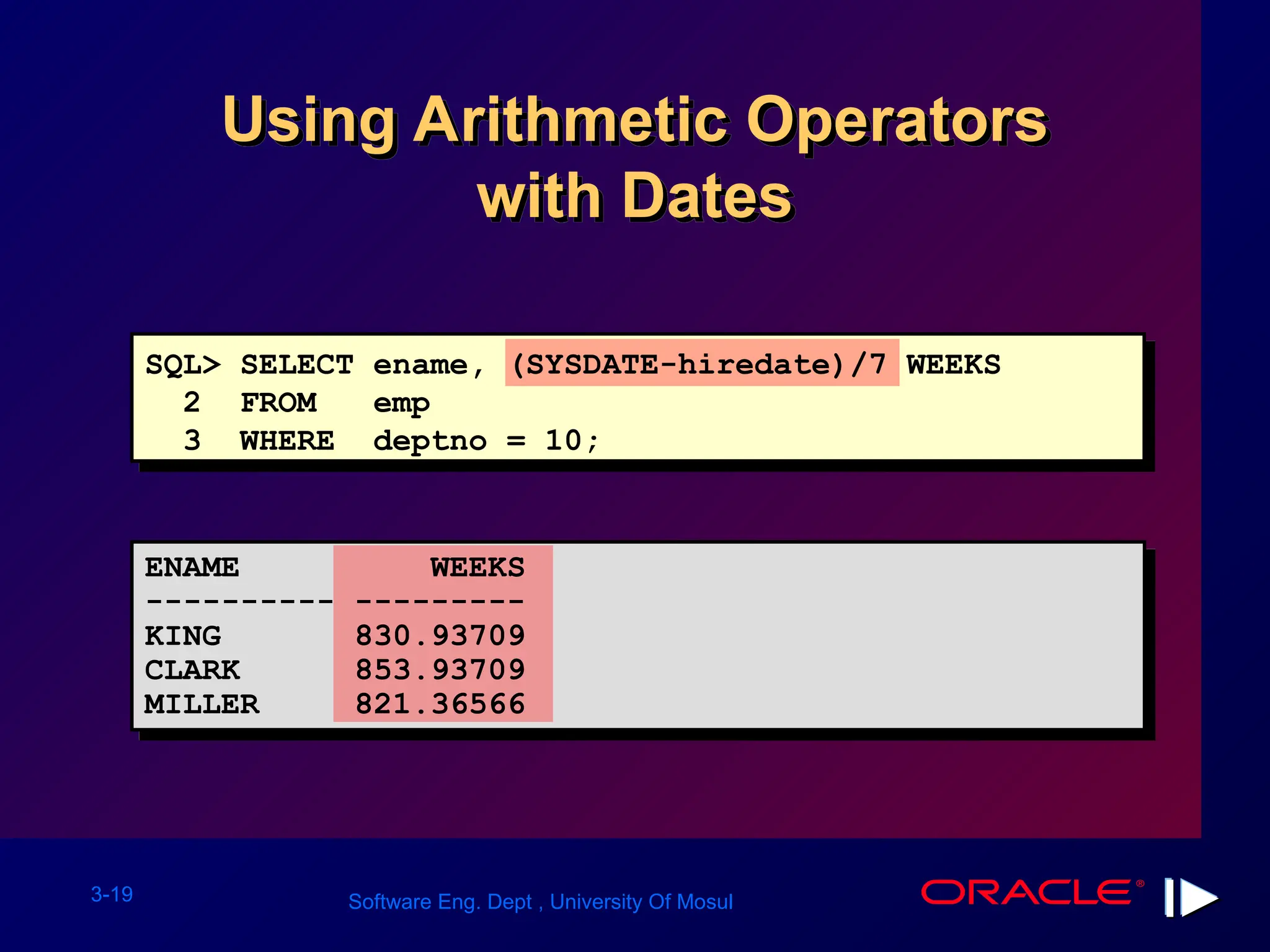Click the Oracle logo
This screenshot has width=1270, height=952.
[x=1032, y=892]
